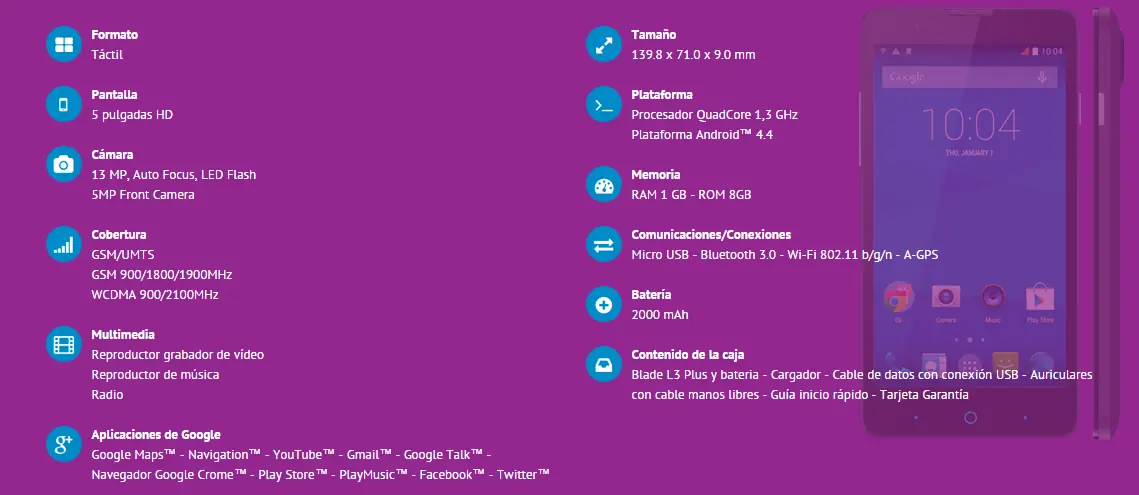Click the Tamaño resize arrows icon
This screenshot has width=1139, height=495.
pos(604,44)
